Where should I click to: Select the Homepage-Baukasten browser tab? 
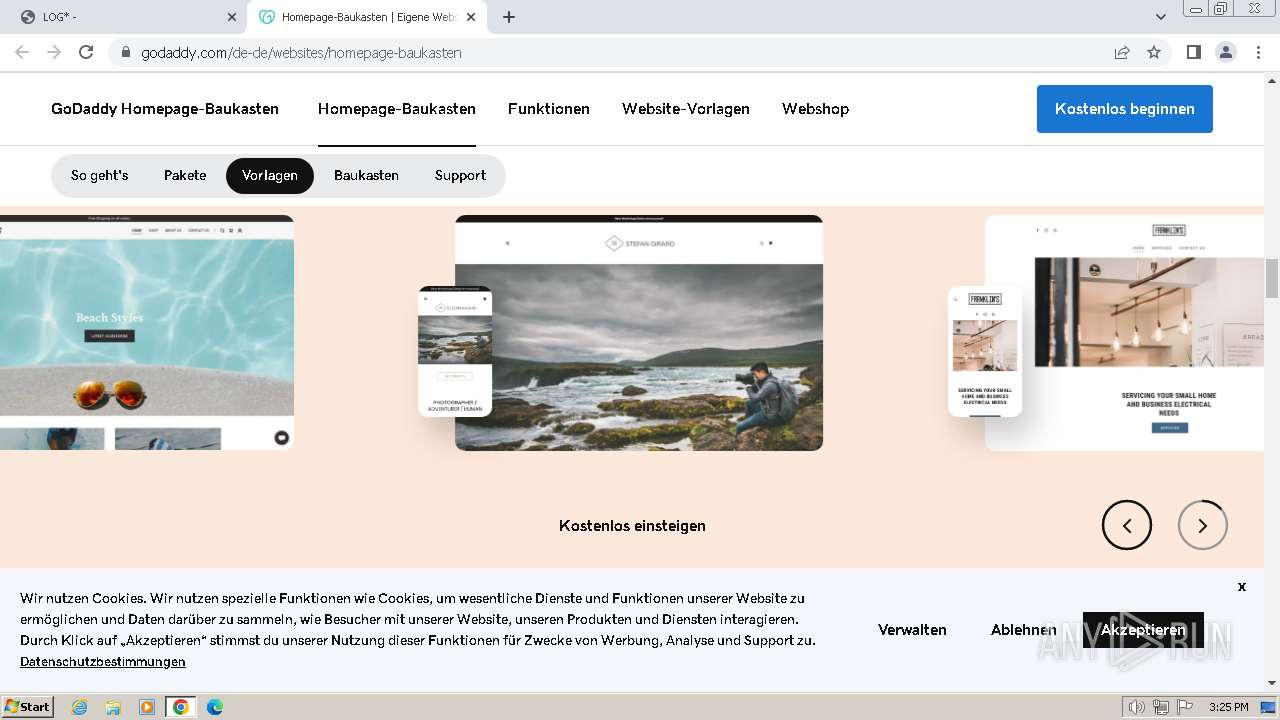coord(367,17)
